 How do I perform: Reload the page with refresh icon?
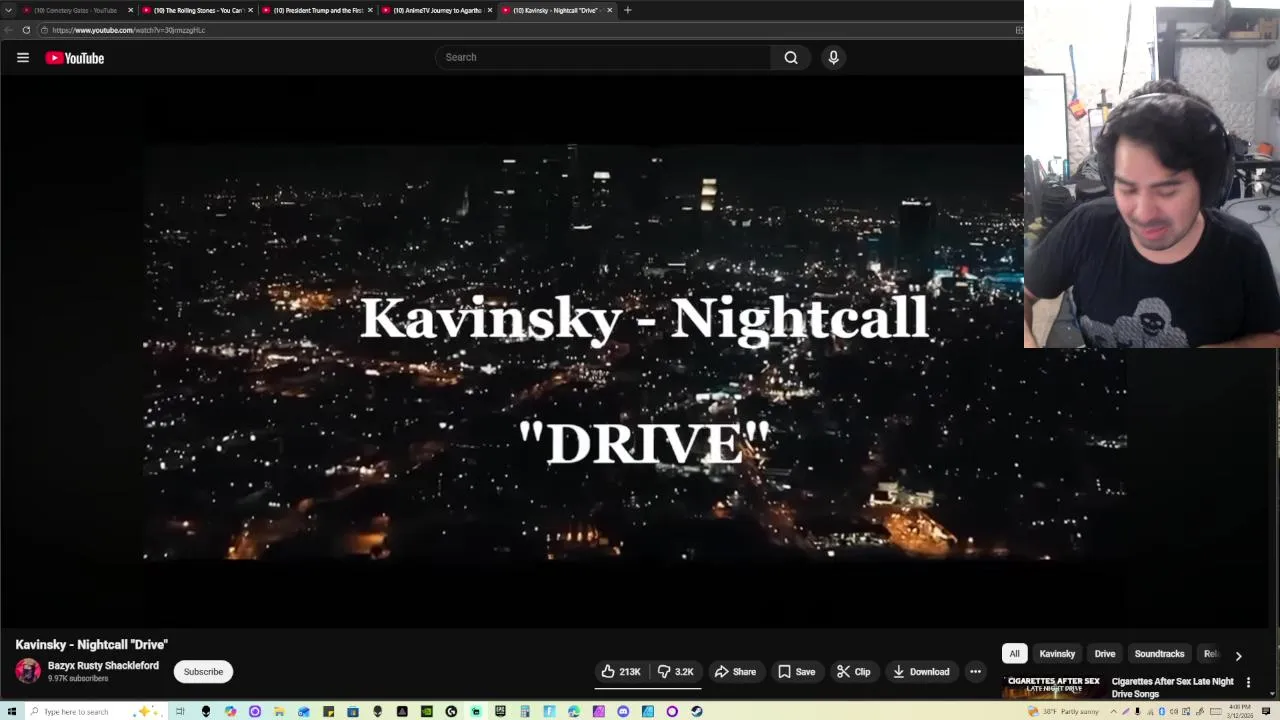pyautogui.click(x=26, y=30)
